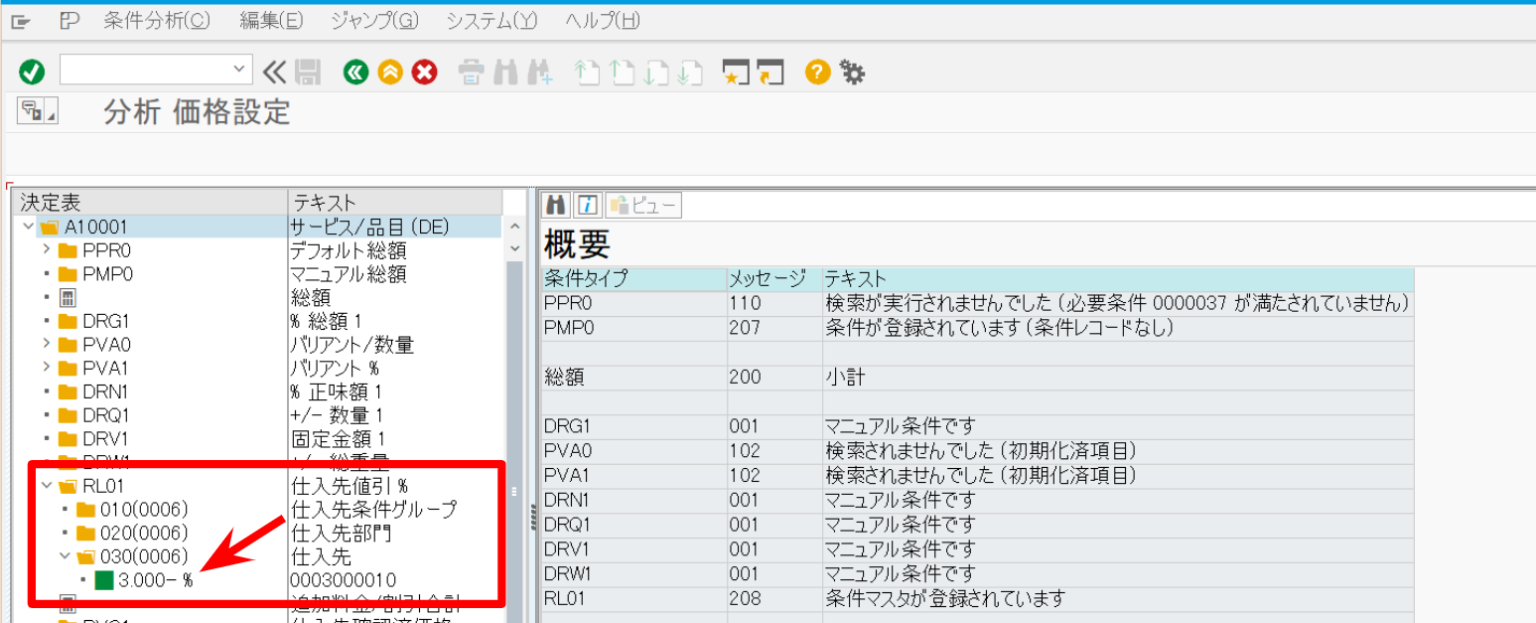
Task: Click the Find Next binoculars-plus icon
Action: tap(540, 72)
